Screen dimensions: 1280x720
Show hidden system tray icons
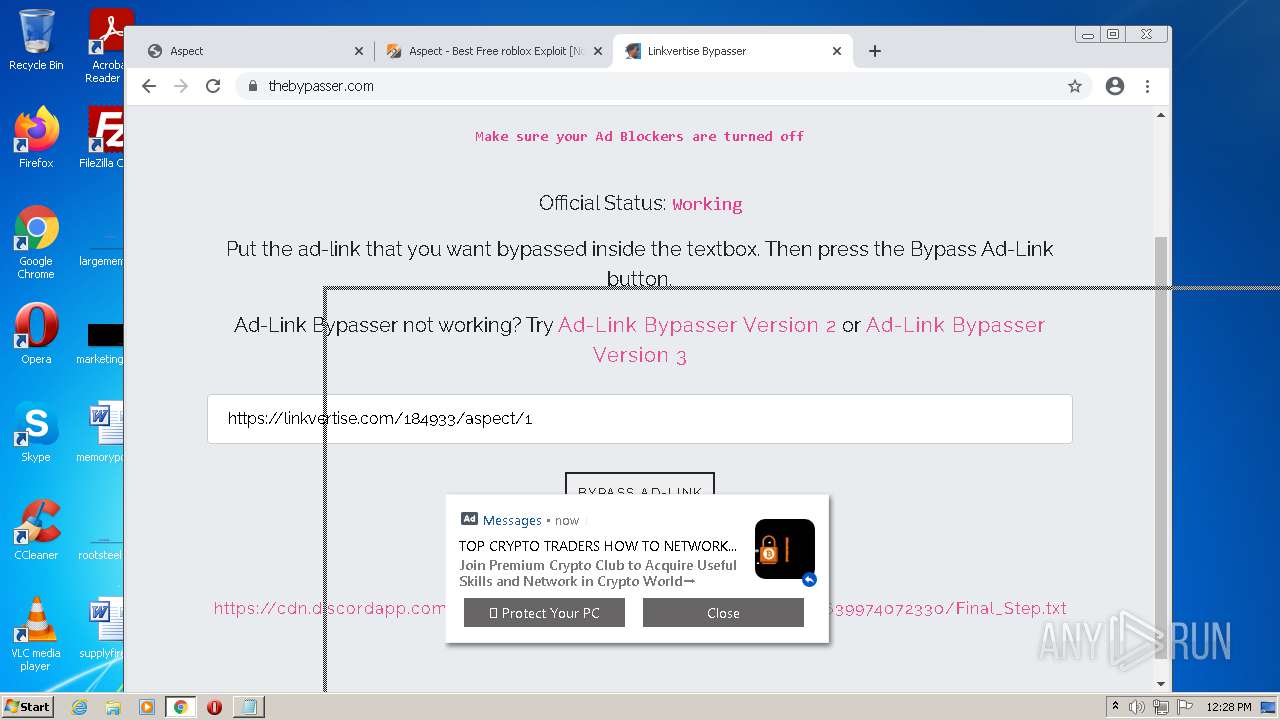[x=1116, y=707]
